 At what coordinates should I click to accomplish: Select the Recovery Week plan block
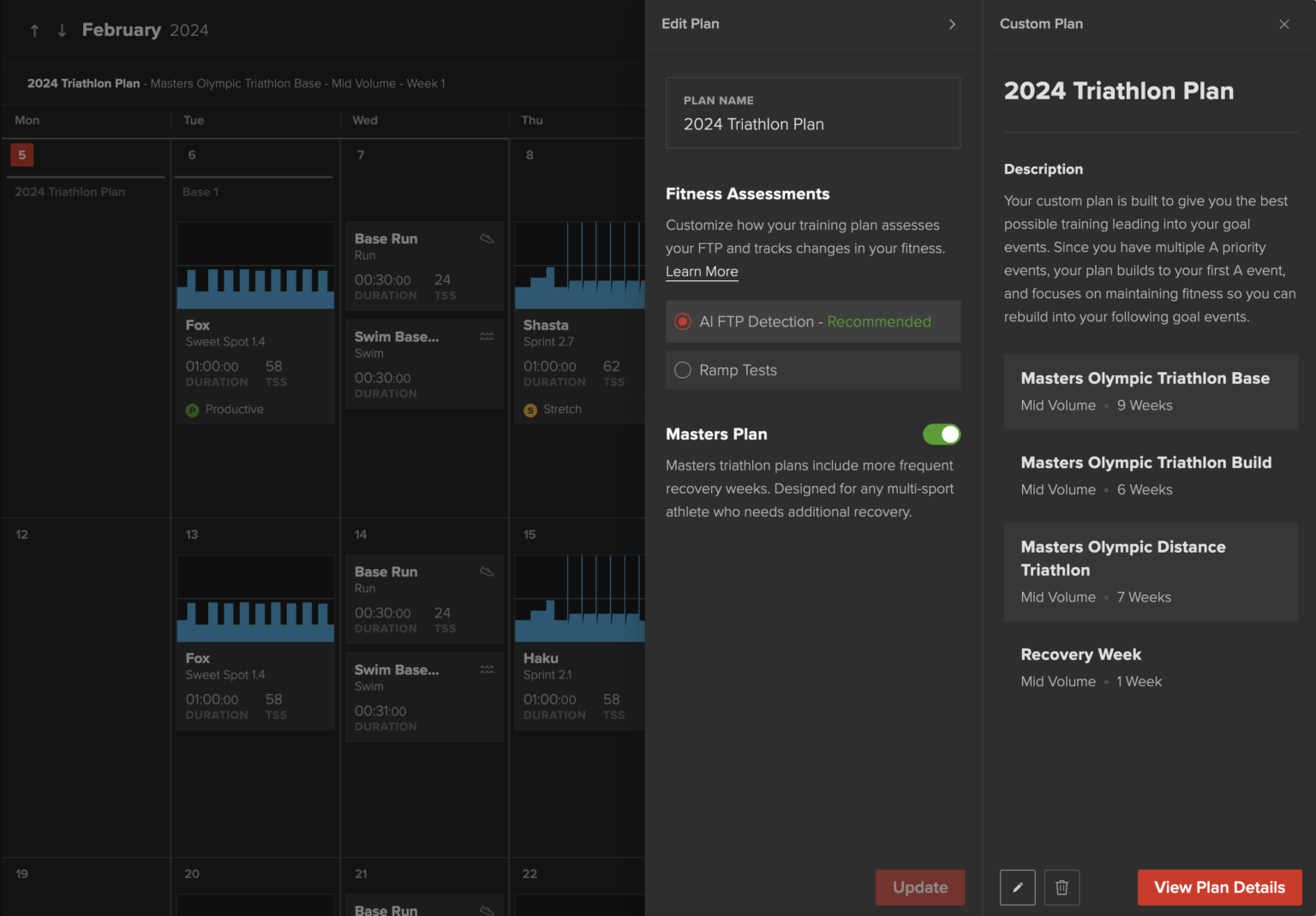tap(1151, 667)
